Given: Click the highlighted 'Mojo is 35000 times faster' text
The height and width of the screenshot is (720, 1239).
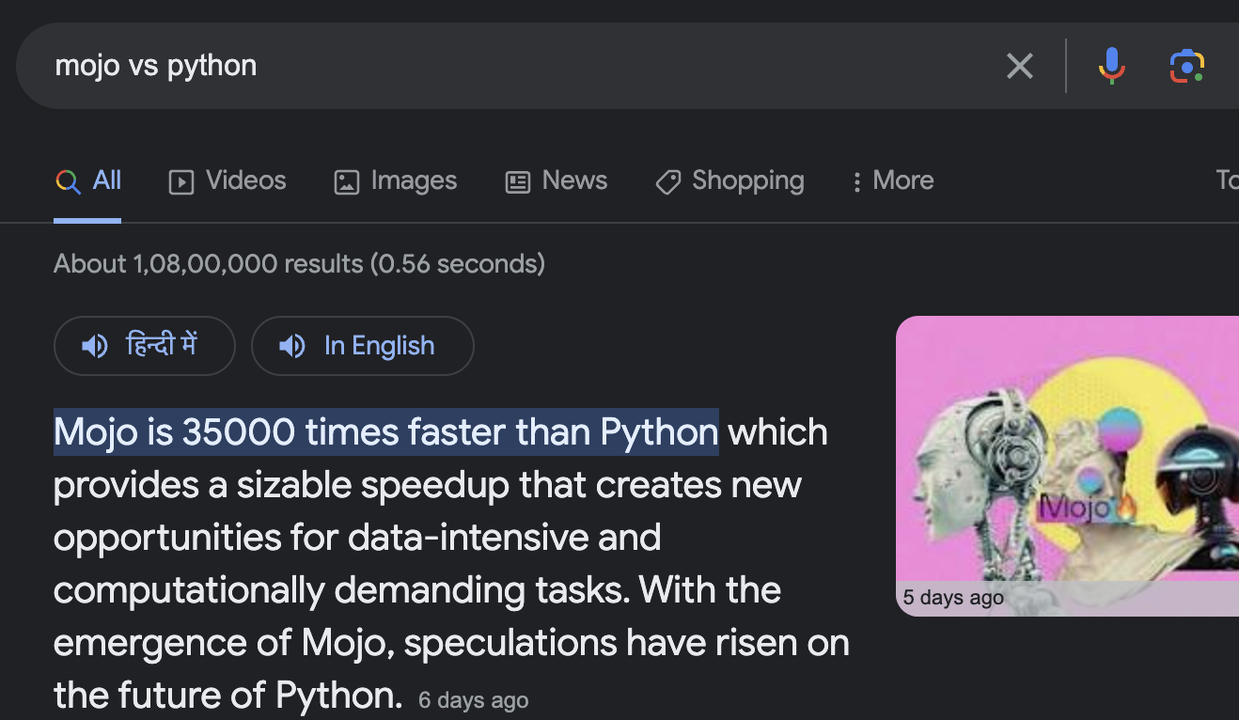Looking at the screenshot, I should tap(385, 432).
